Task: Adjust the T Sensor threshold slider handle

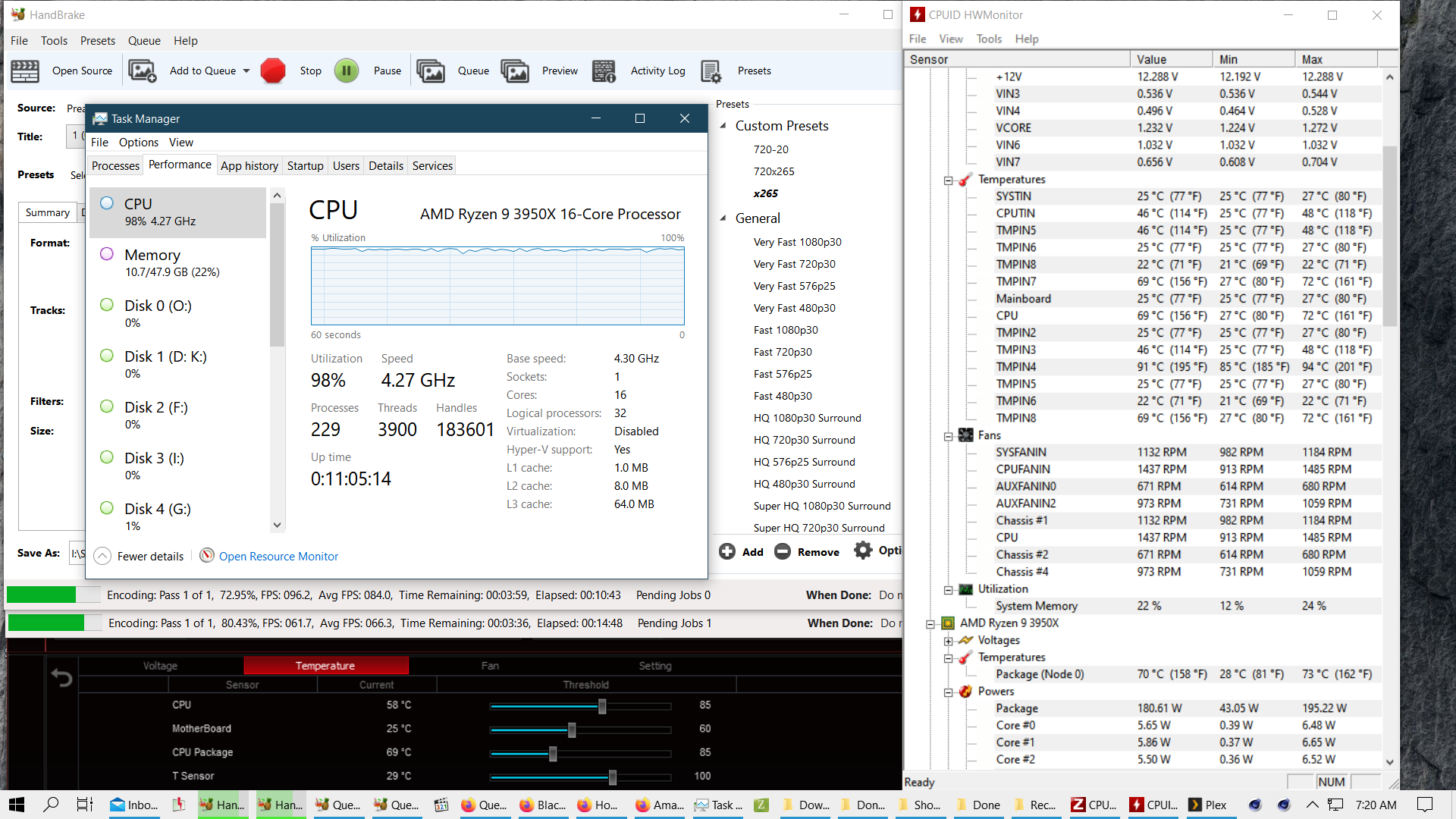Action: point(613,777)
